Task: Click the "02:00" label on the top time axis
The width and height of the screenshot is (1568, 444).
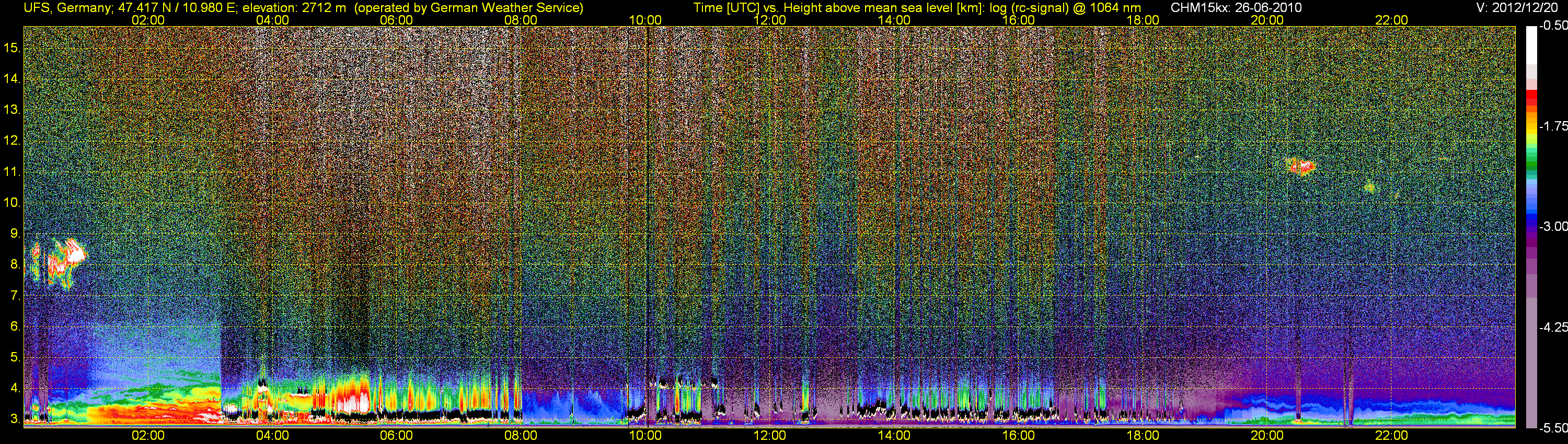Action: pyautogui.click(x=148, y=20)
